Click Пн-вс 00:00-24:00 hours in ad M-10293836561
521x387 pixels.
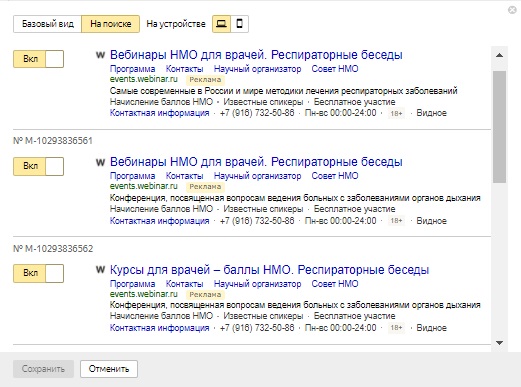(341, 221)
